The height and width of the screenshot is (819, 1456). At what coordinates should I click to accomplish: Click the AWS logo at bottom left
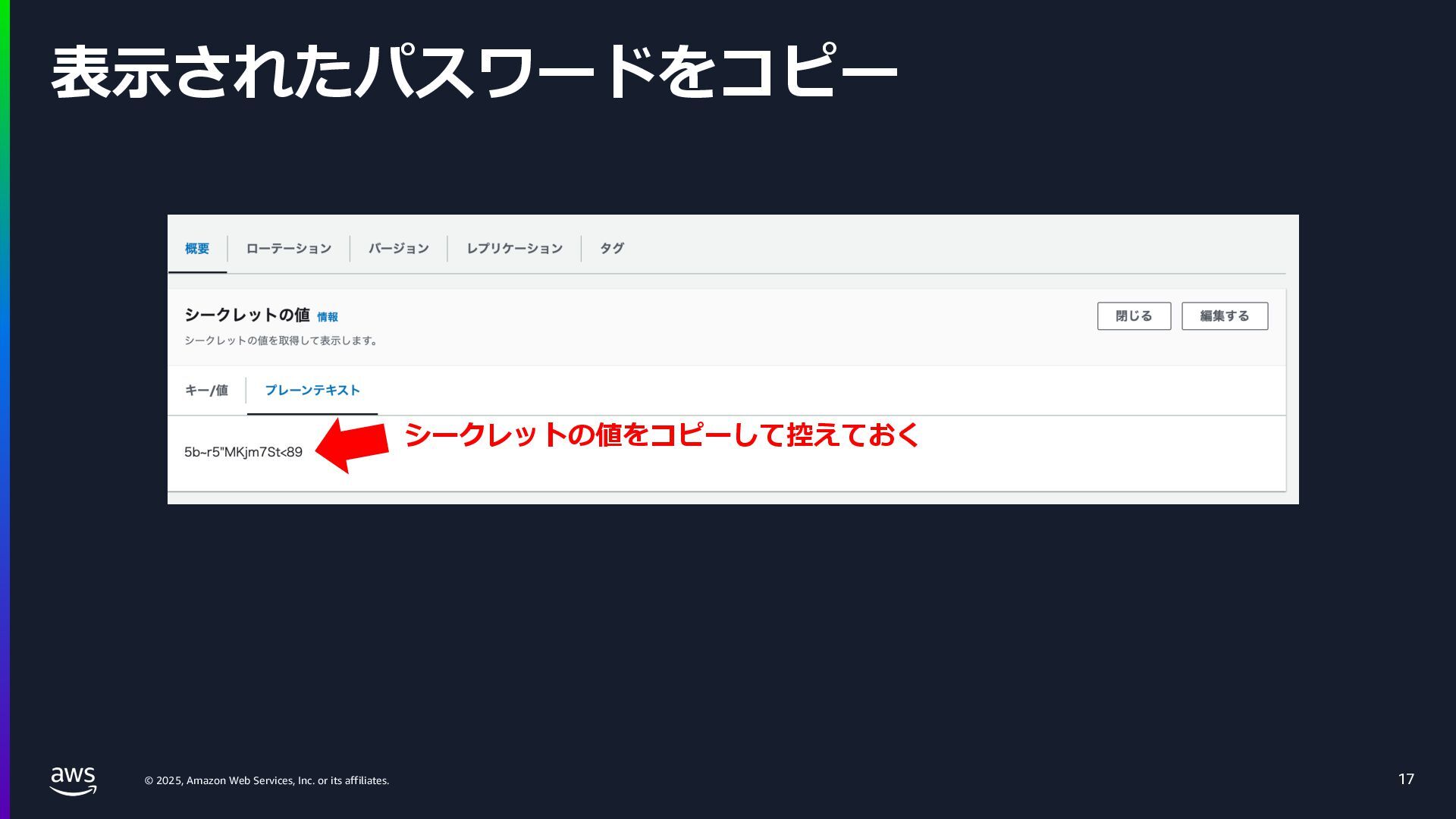coord(73,780)
